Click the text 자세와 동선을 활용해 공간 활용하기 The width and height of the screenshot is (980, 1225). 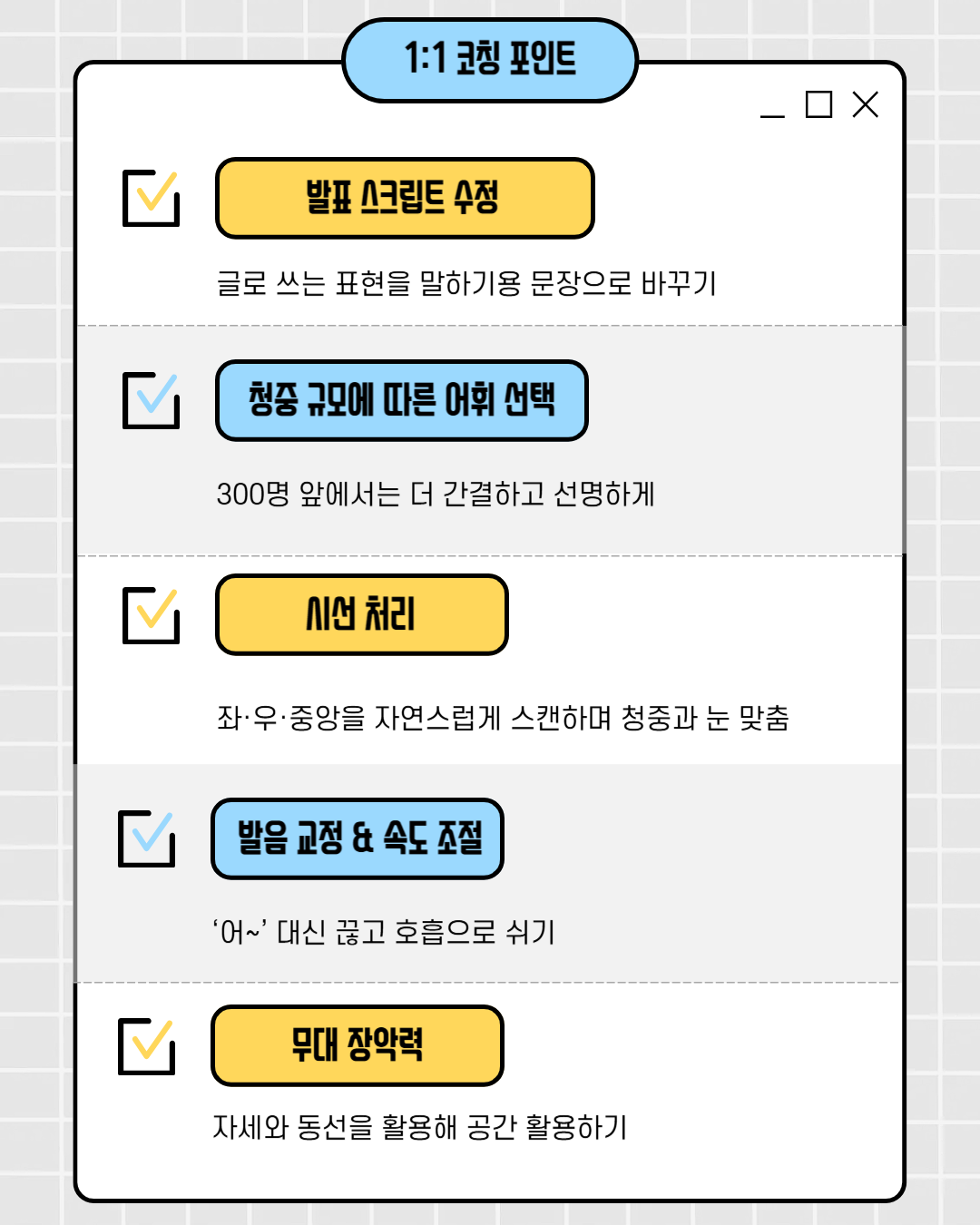coord(419,1127)
